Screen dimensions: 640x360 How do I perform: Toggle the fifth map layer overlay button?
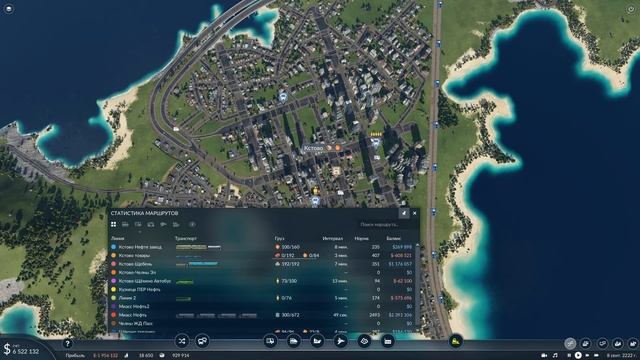[x=633, y=344]
